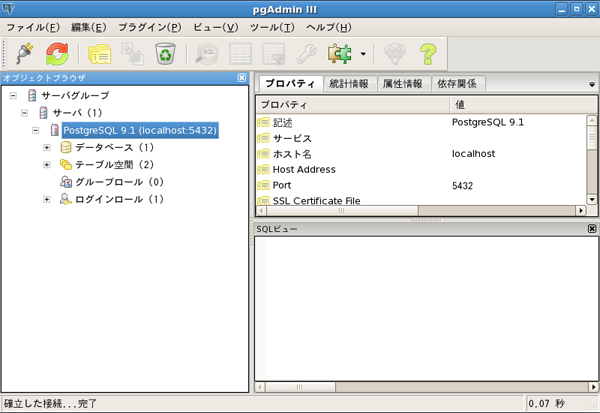Switch to the 統計情報 tab
This screenshot has width=600, height=413.
[x=349, y=84]
